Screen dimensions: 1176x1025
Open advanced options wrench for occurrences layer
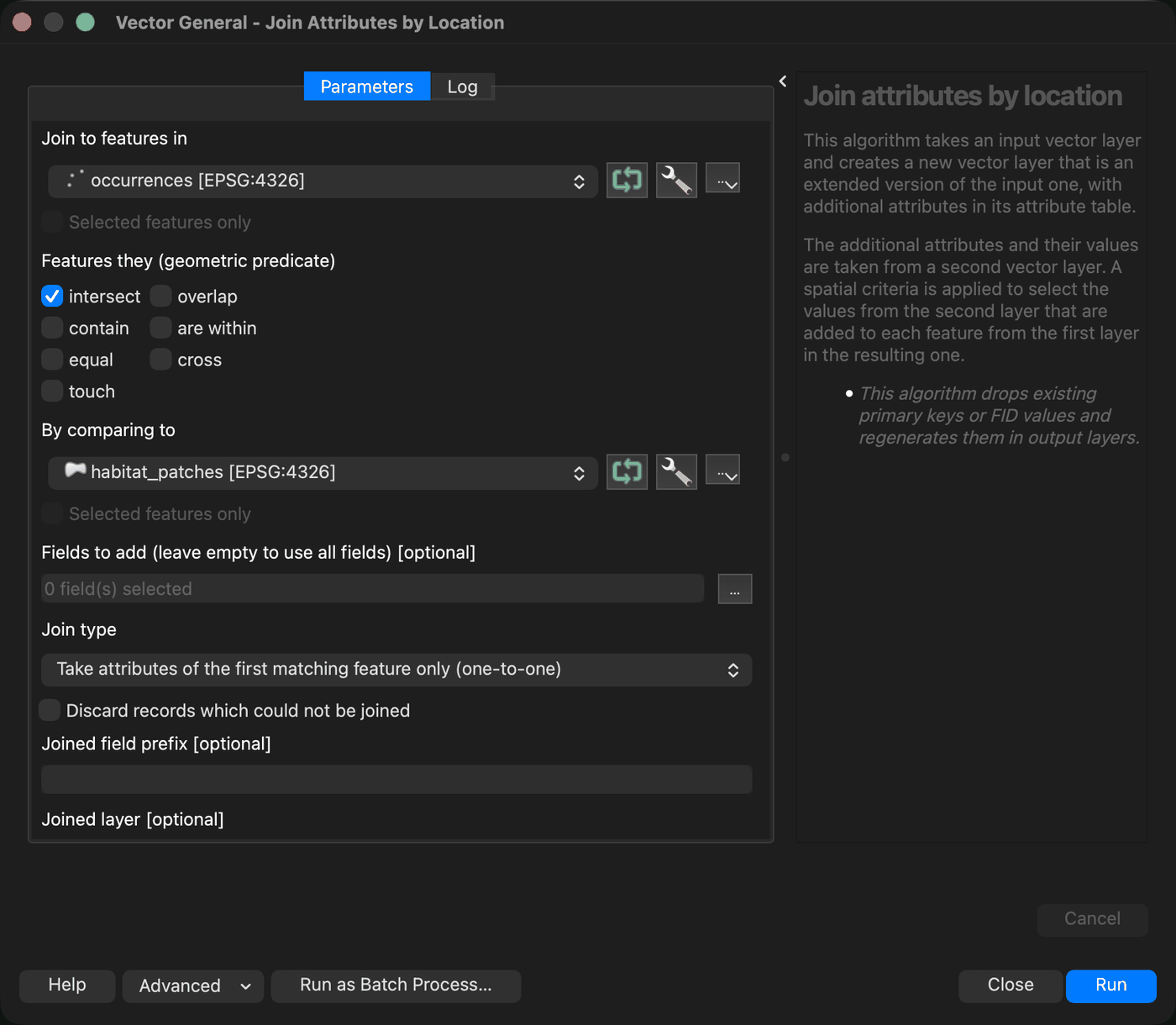[676, 180]
